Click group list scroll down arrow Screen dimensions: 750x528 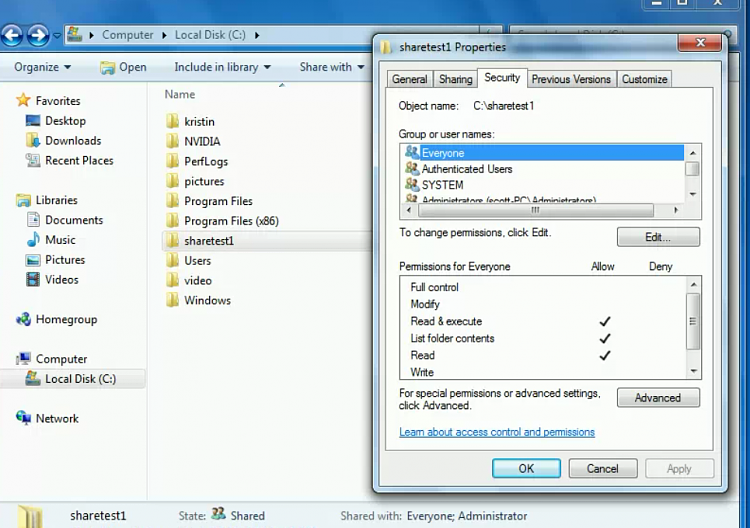693,194
